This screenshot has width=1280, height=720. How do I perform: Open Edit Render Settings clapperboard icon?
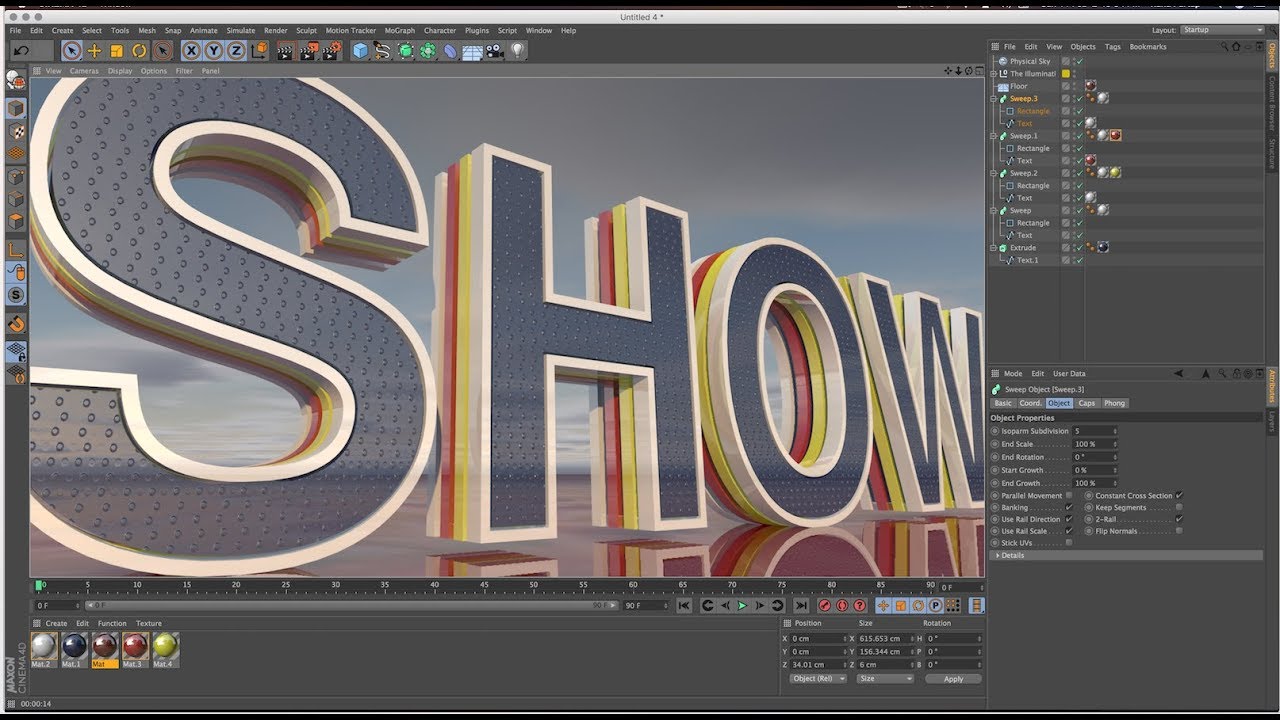[x=332, y=51]
